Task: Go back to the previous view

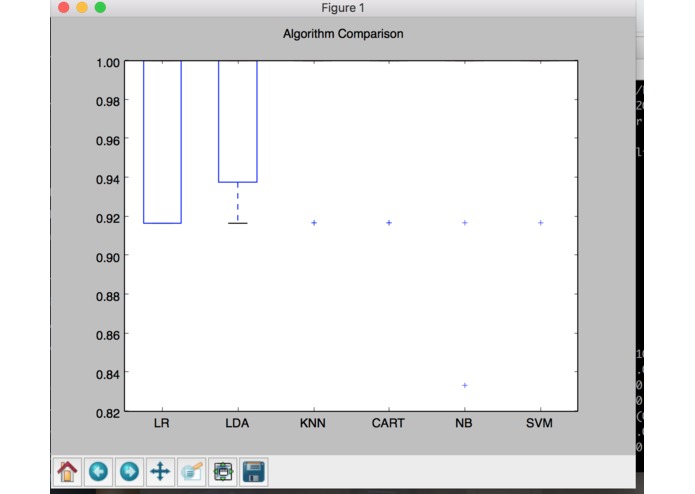Action: (98, 471)
